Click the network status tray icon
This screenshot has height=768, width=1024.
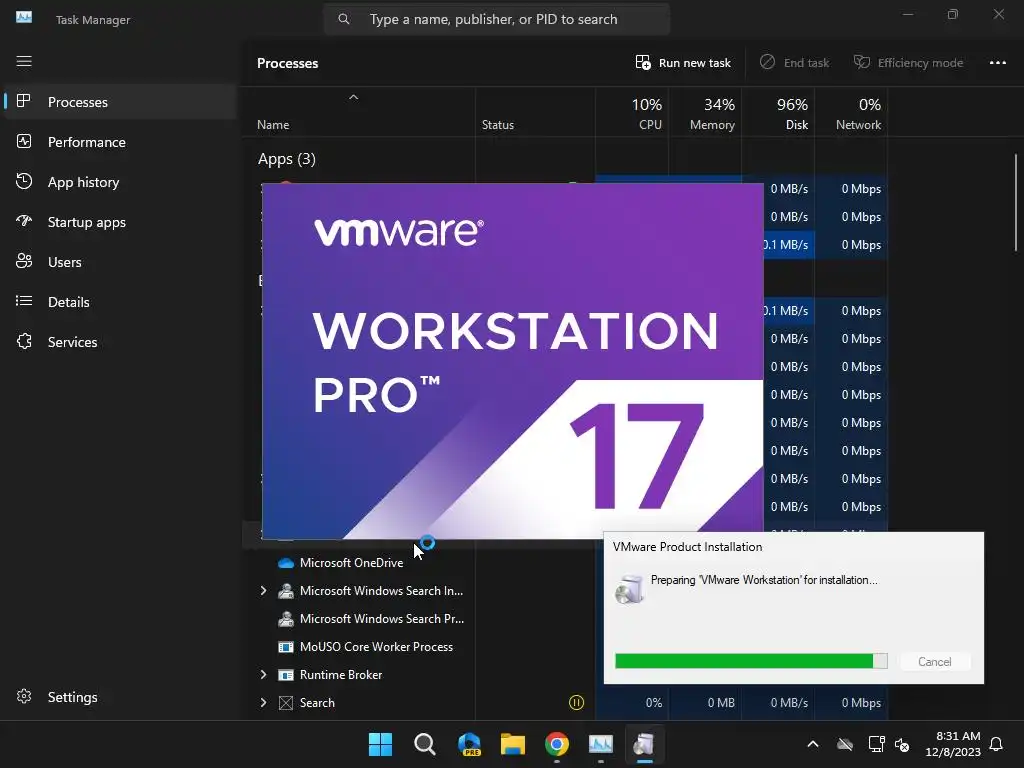point(876,744)
